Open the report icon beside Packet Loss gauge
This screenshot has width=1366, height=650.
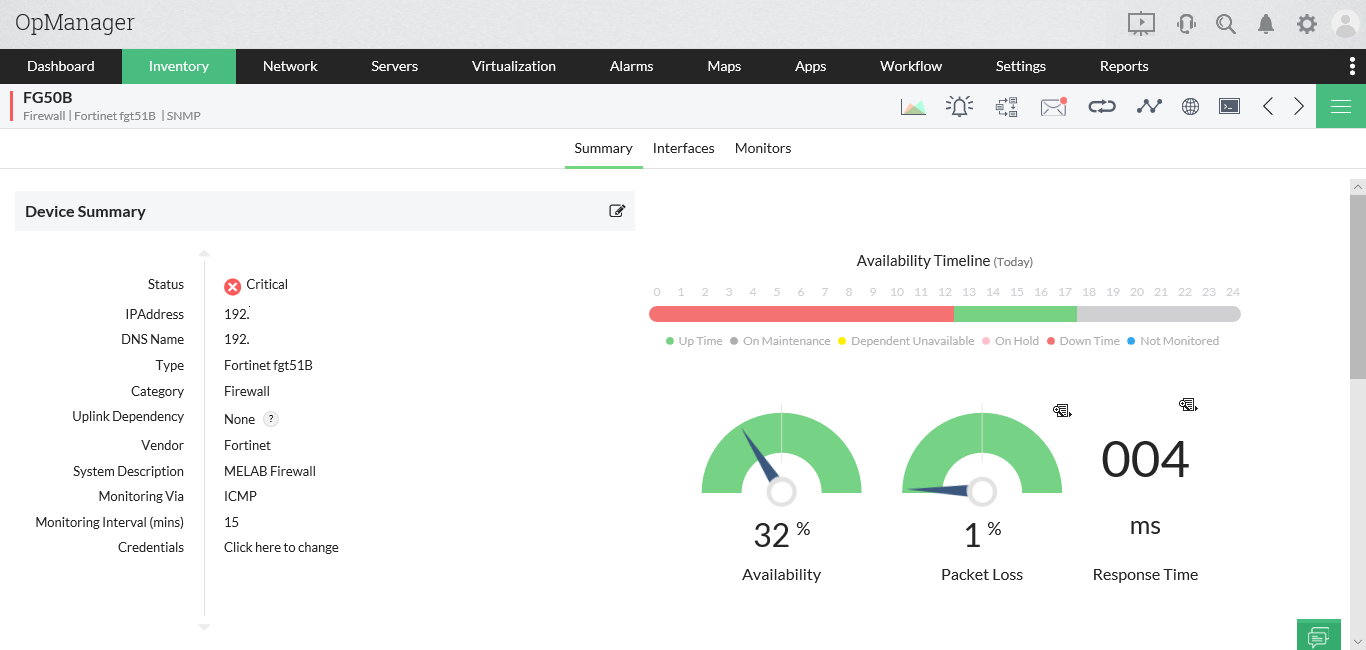[x=1061, y=410]
